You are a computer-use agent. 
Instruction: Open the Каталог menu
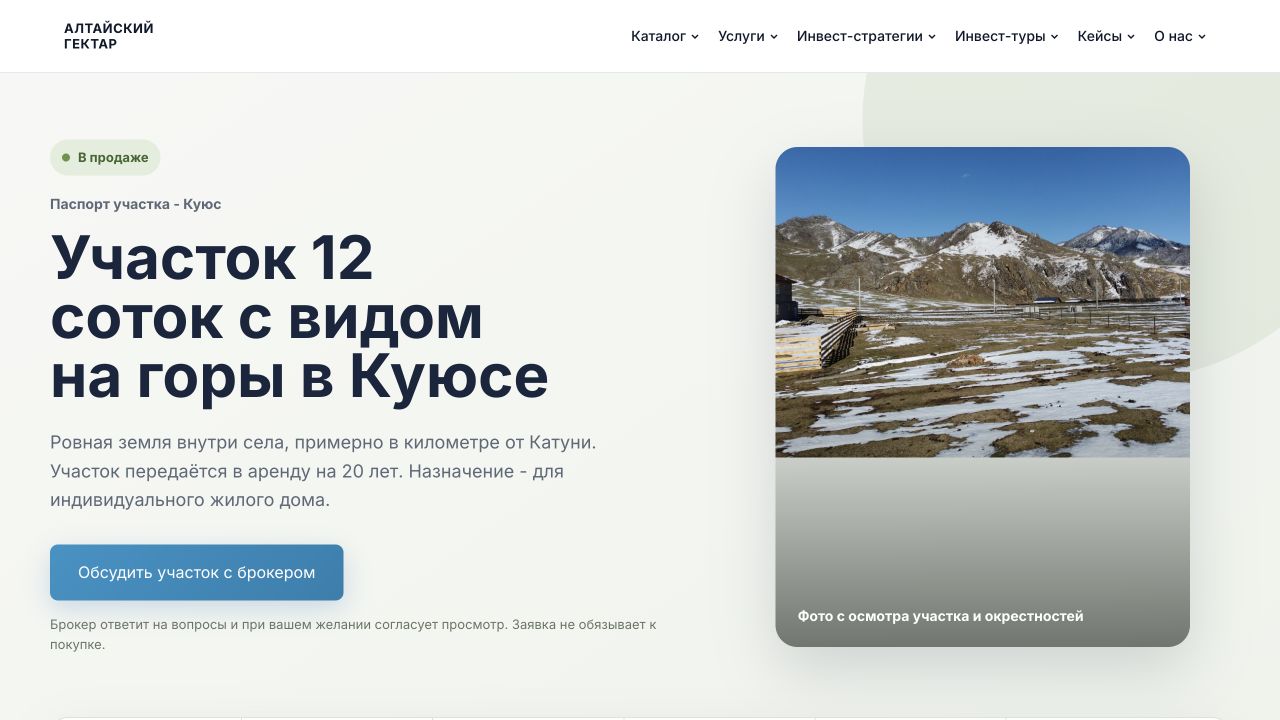point(665,36)
